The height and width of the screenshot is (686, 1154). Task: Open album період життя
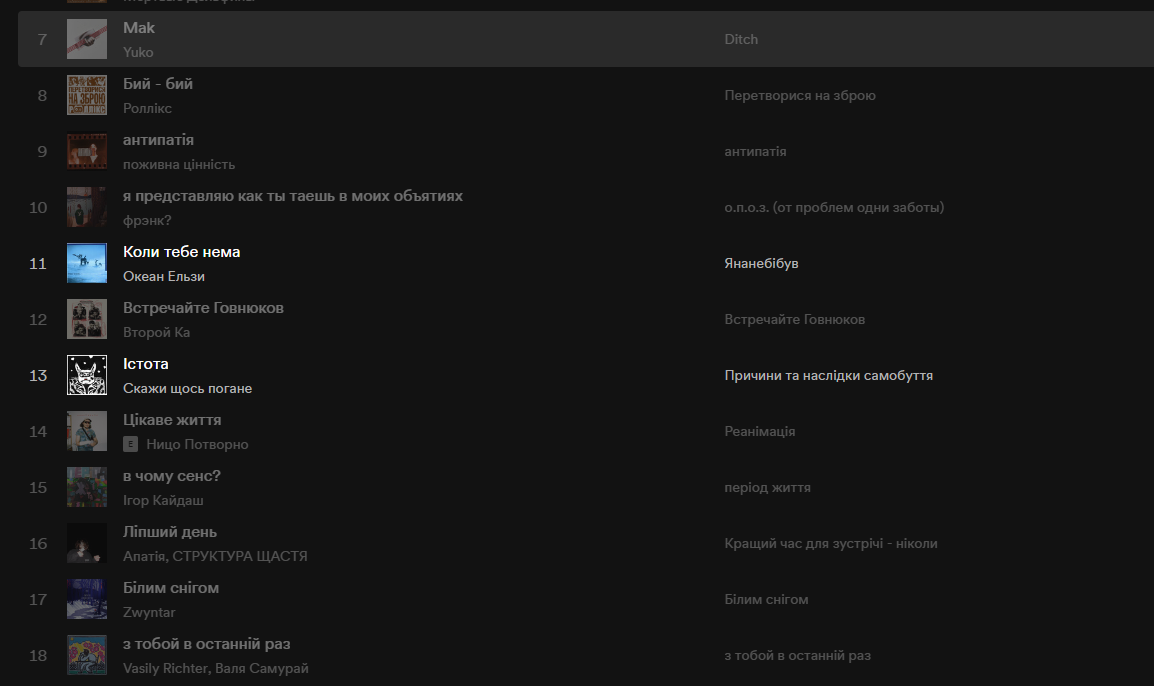[x=768, y=487]
